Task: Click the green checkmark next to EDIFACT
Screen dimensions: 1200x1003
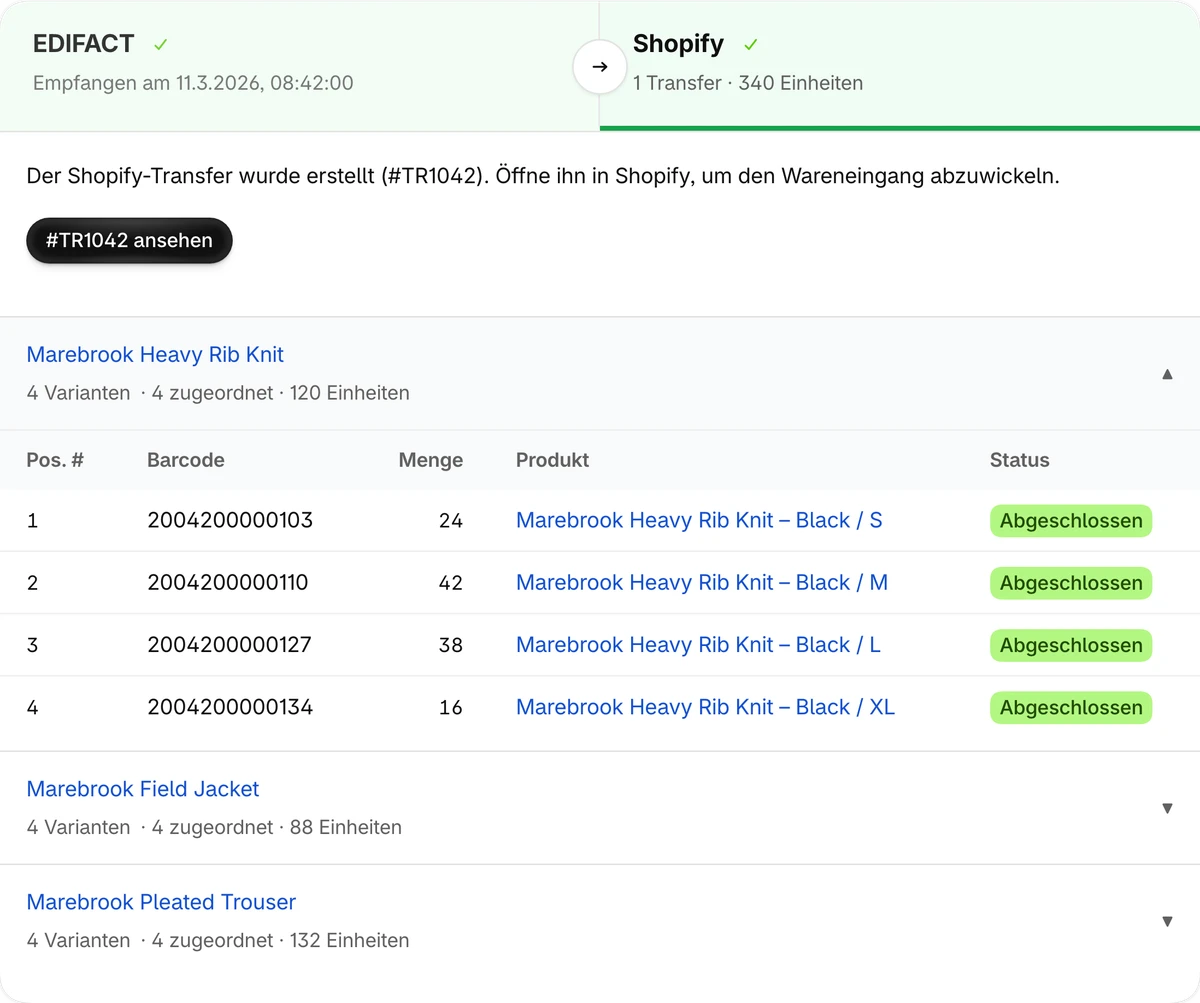Action: 160,44
